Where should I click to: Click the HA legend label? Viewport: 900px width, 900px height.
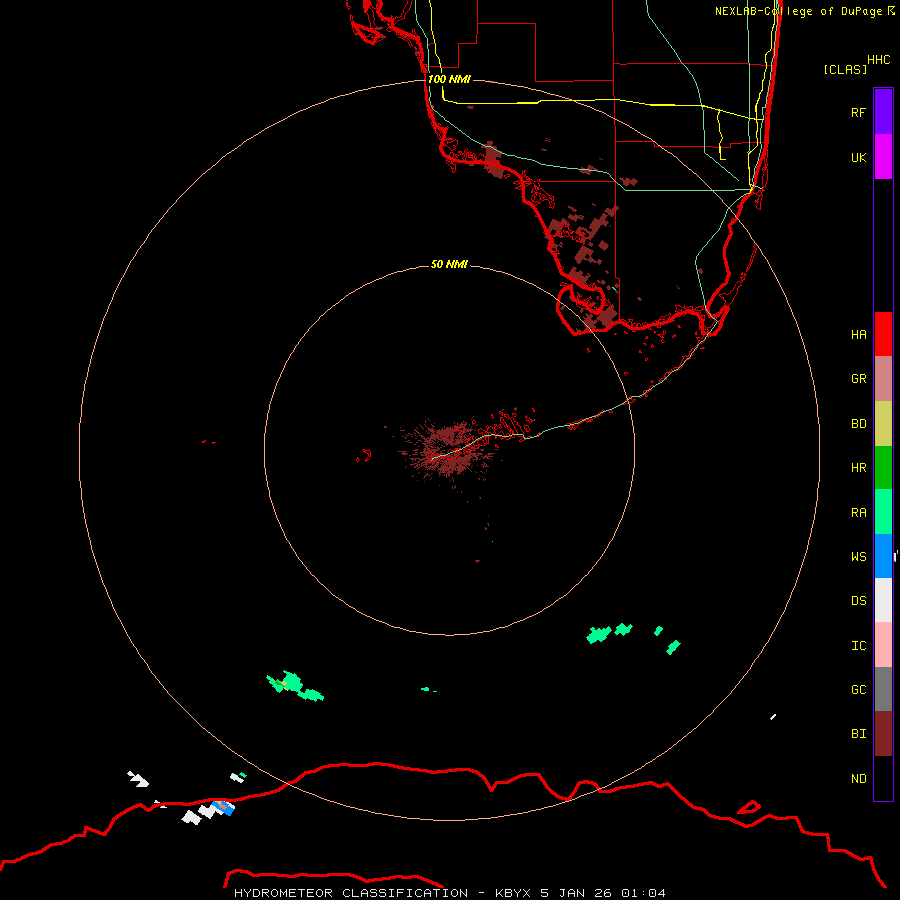[x=858, y=334]
